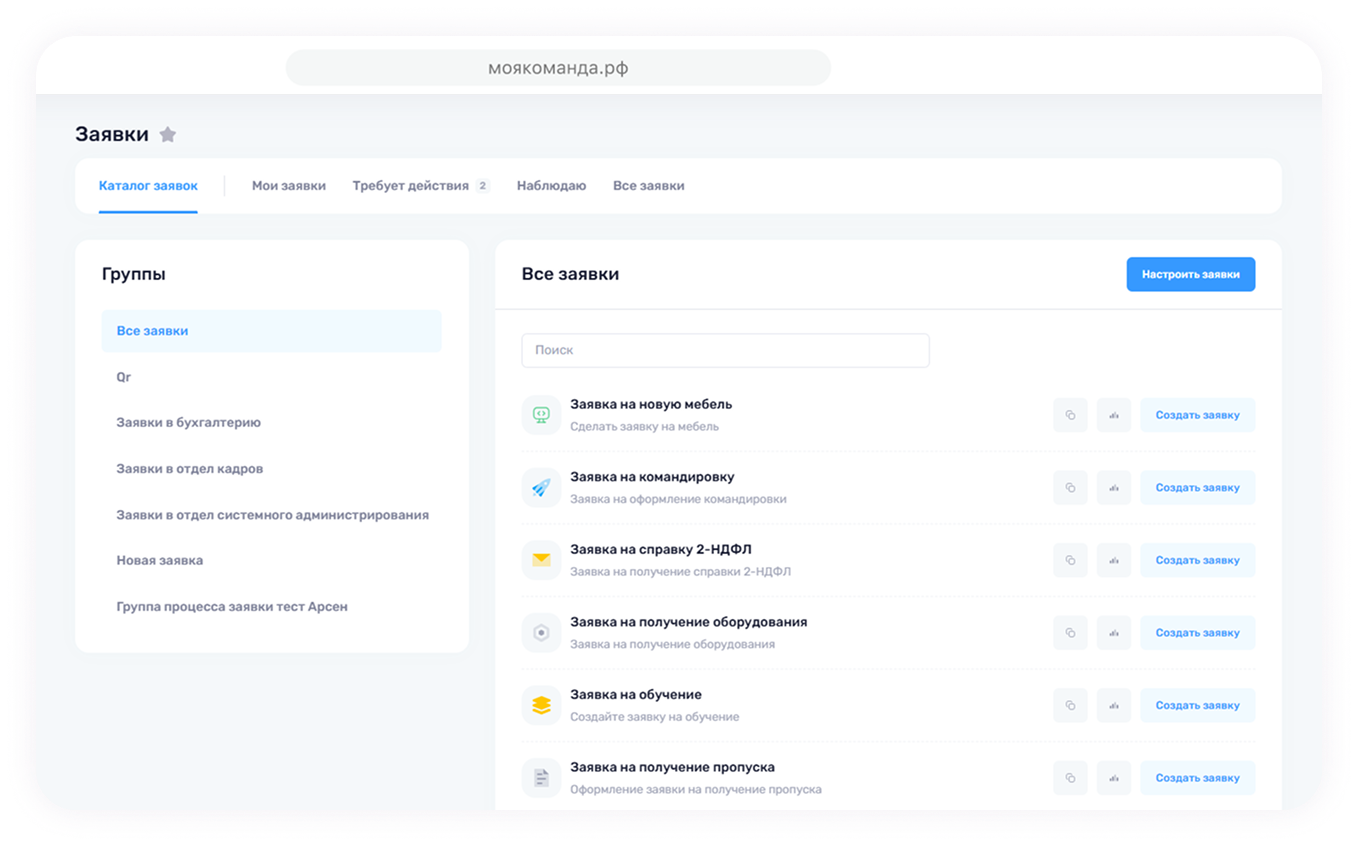This screenshot has height=846, width=1358.
Task: Click the yellow layers icon for обучение
Action: click(x=541, y=705)
